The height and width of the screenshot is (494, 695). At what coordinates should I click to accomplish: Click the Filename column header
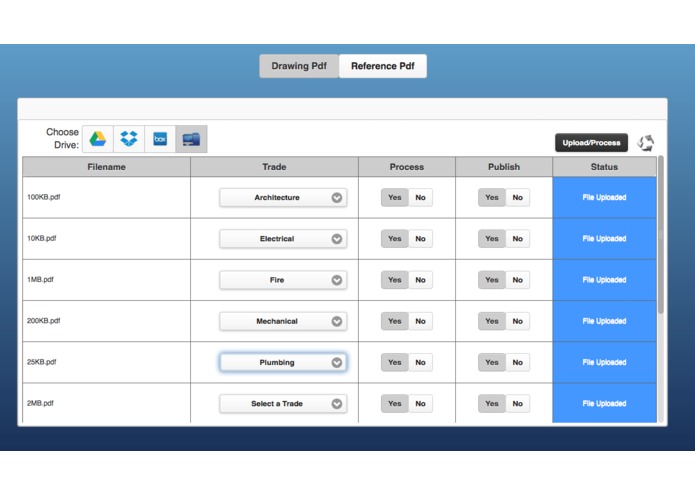(x=106, y=167)
